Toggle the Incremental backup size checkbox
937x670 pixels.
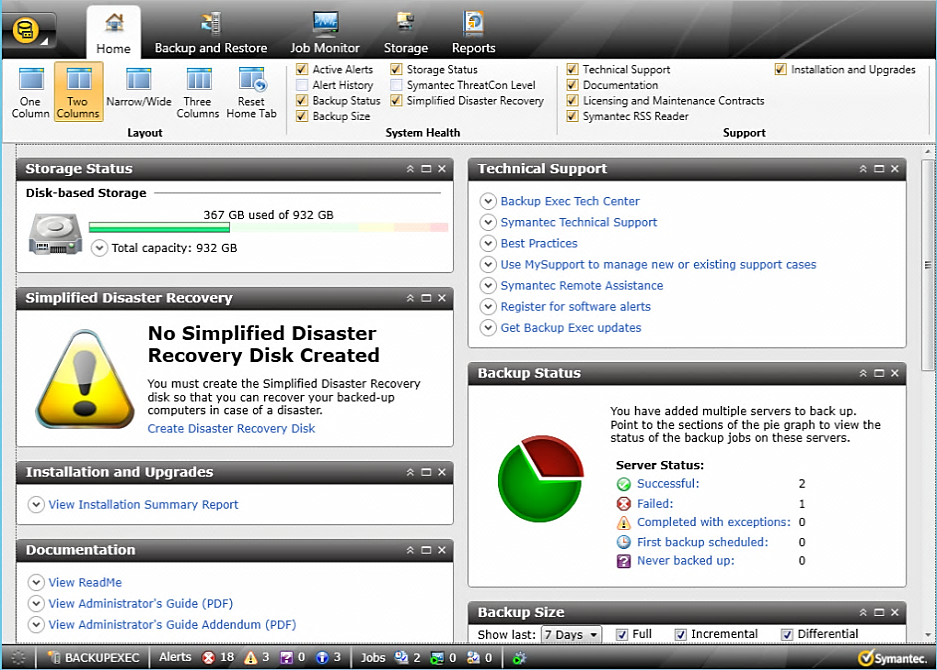coord(681,634)
